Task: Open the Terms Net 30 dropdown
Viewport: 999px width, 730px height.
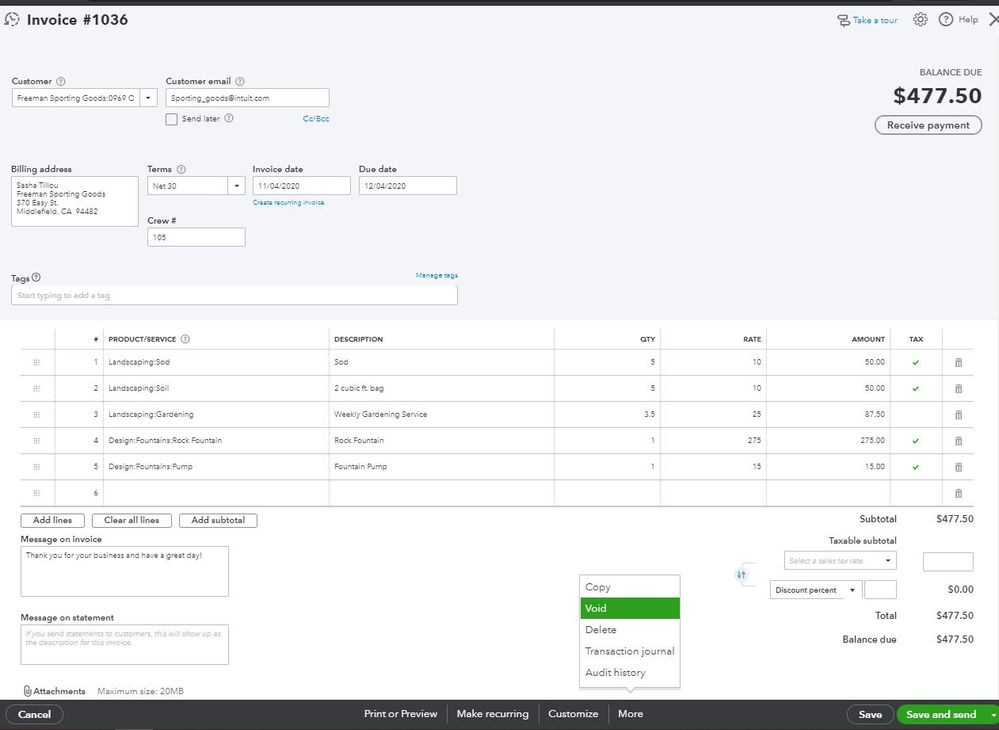Action: pos(236,186)
